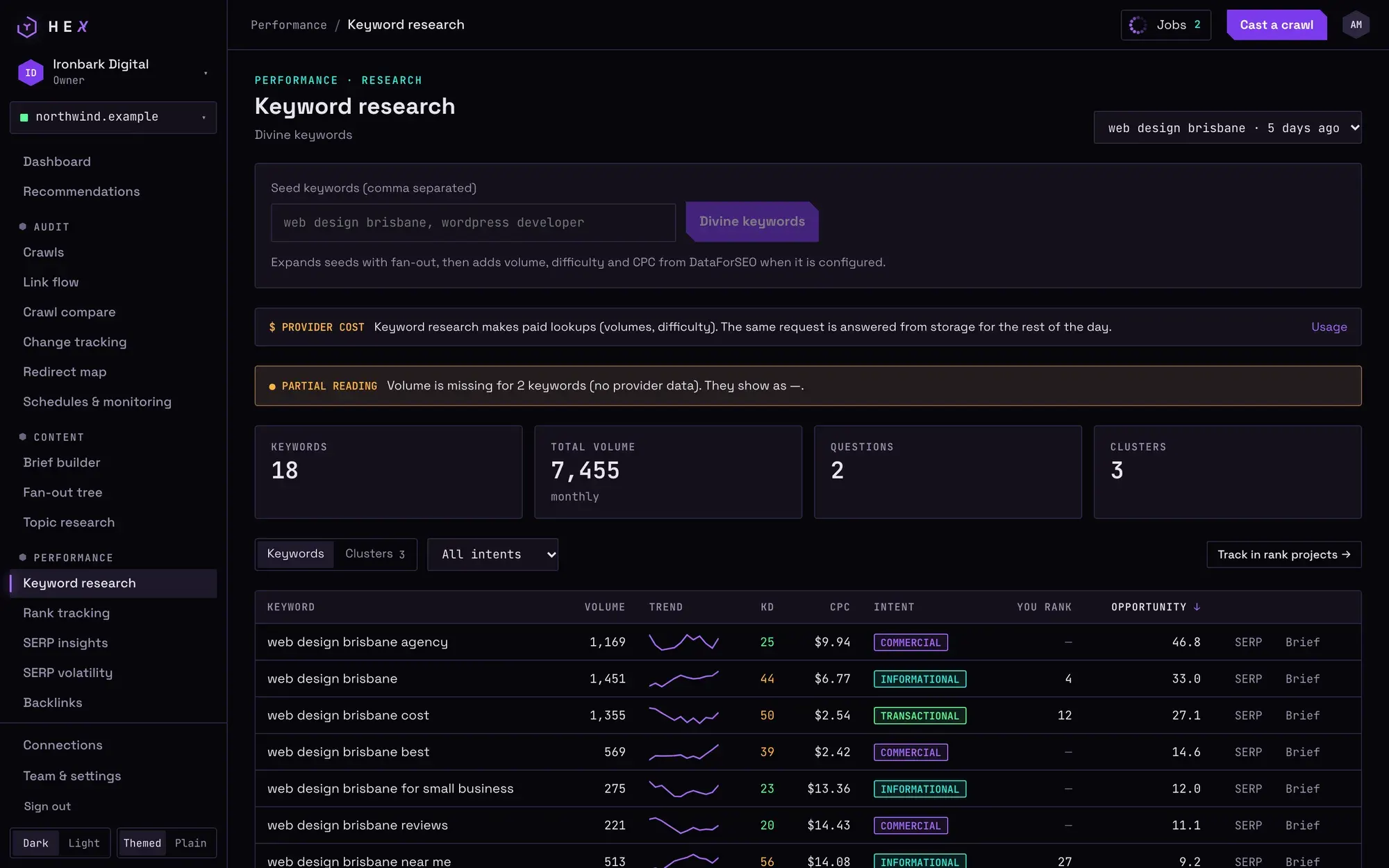Click the Performance breadcrumb
The height and width of the screenshot is (868, 1389).
pyautogui.click(x=288, y=25)
